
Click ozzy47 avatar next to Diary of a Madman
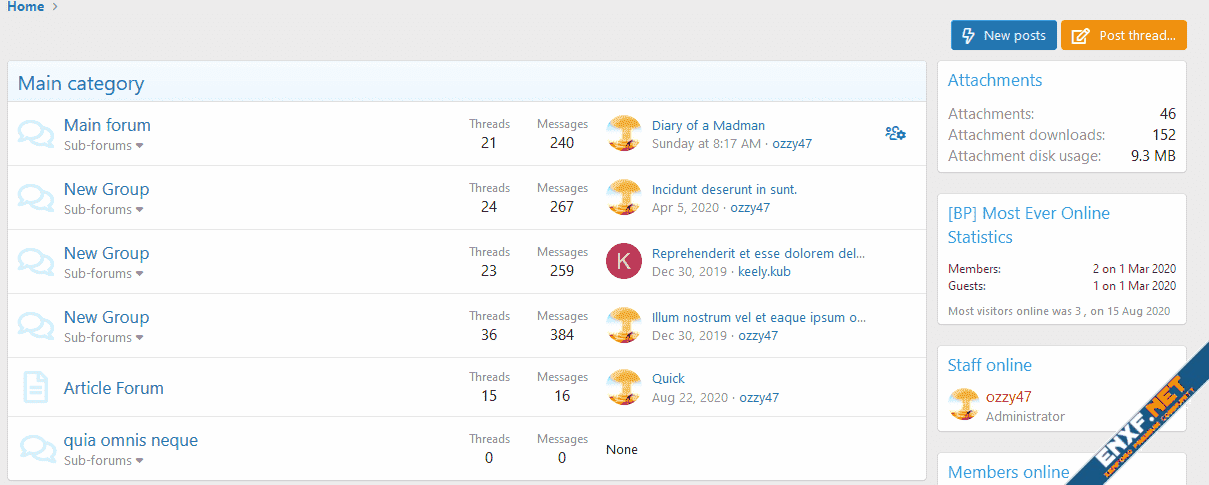tap(623, 133)
